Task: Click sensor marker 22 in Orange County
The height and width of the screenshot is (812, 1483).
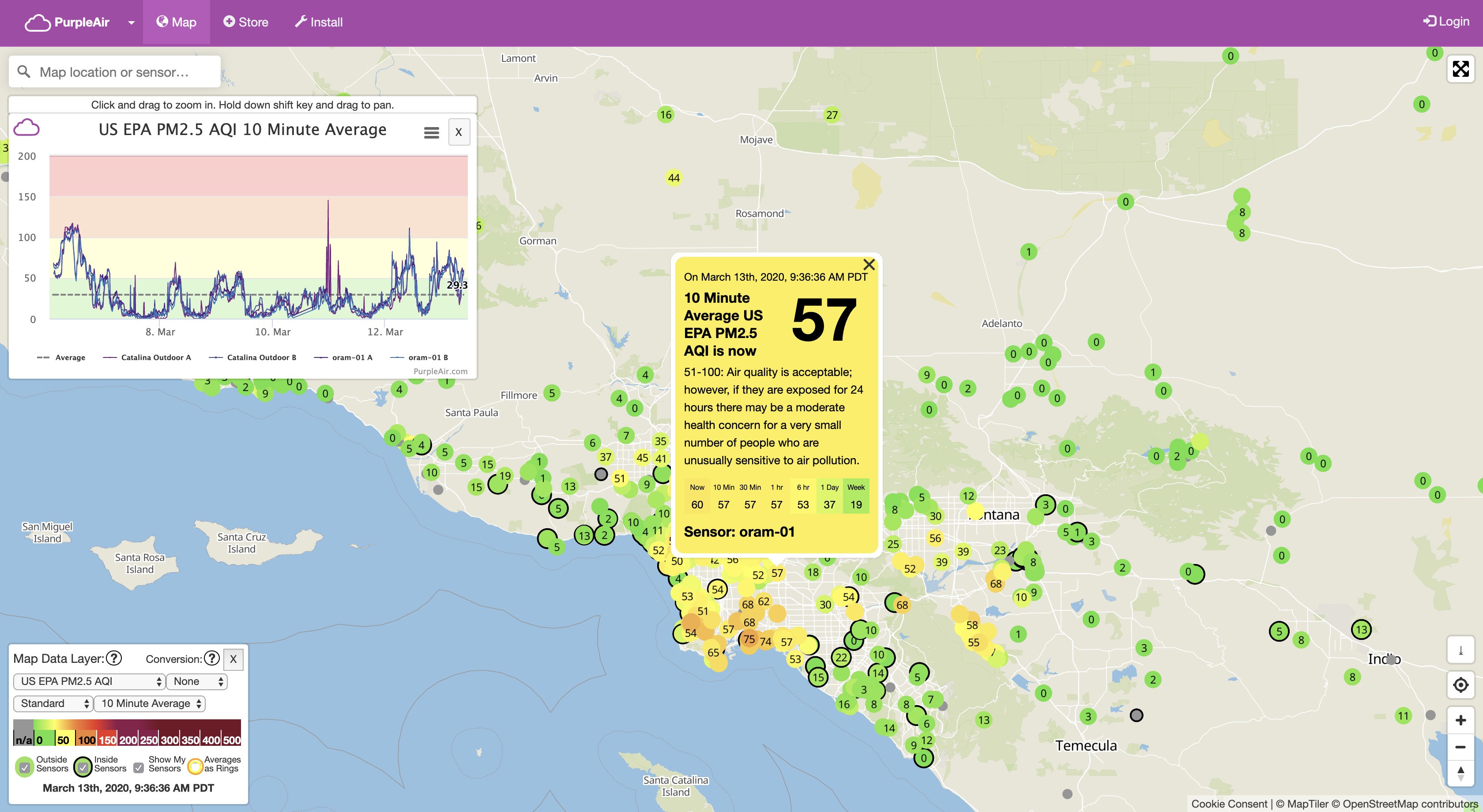Action: click(x=841, y=657)
